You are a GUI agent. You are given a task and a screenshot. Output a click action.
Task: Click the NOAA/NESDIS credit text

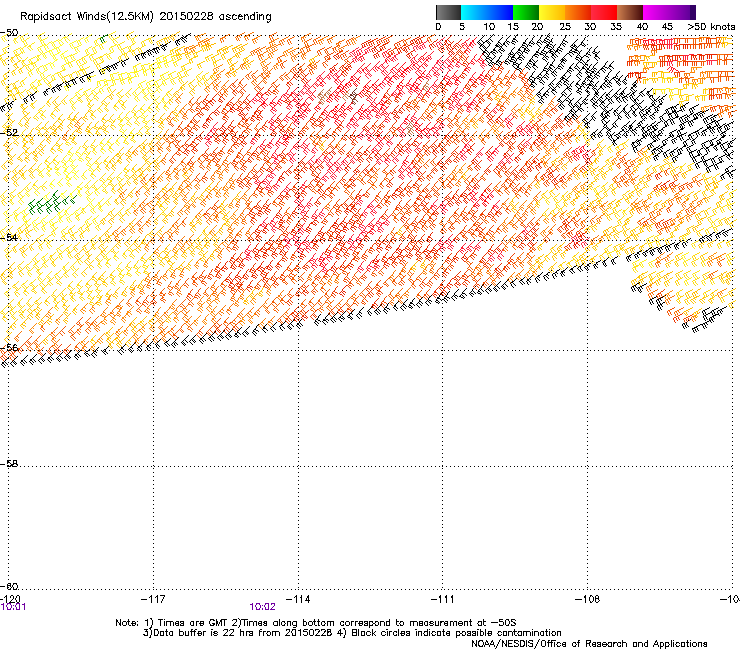589,644
